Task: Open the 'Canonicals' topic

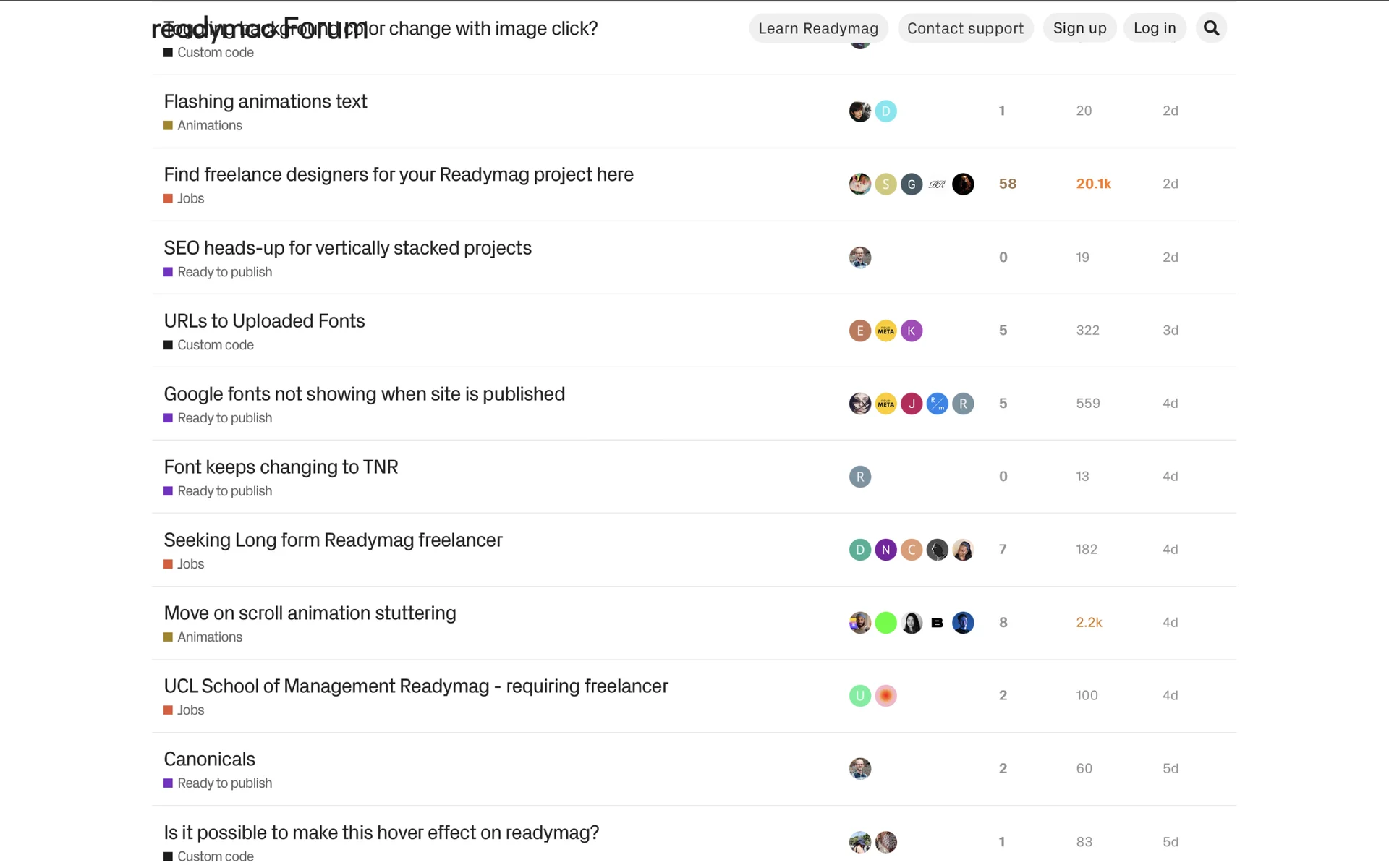Action: click(209, 759)
